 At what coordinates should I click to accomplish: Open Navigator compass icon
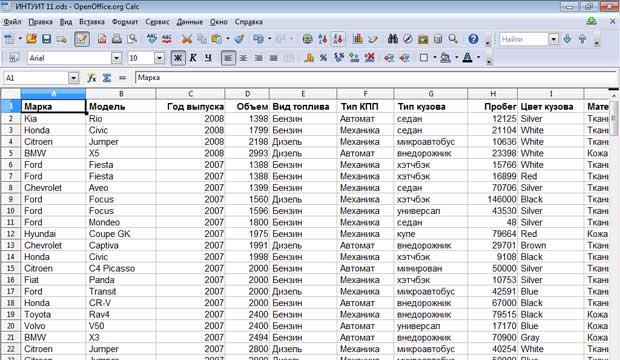tap(408, 39)
